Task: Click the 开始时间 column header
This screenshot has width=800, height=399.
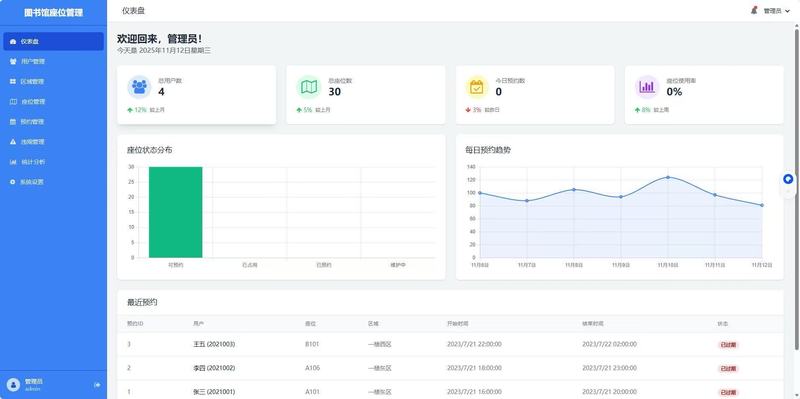Action: (x=458, y=323)
